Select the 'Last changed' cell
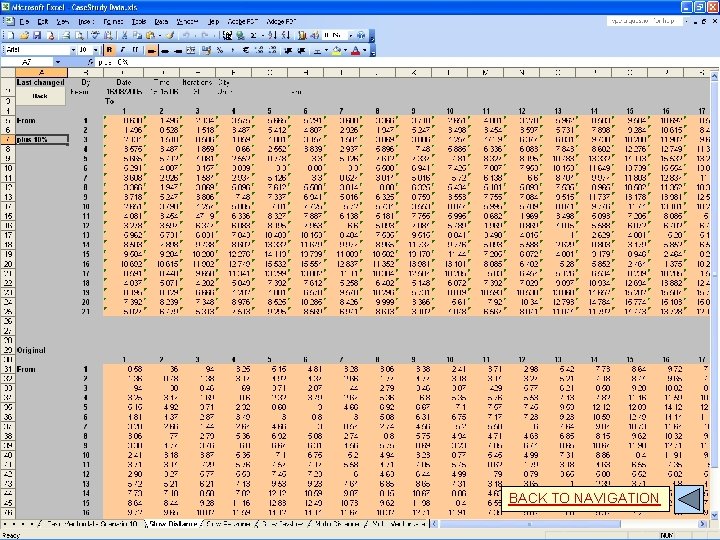 41,82
